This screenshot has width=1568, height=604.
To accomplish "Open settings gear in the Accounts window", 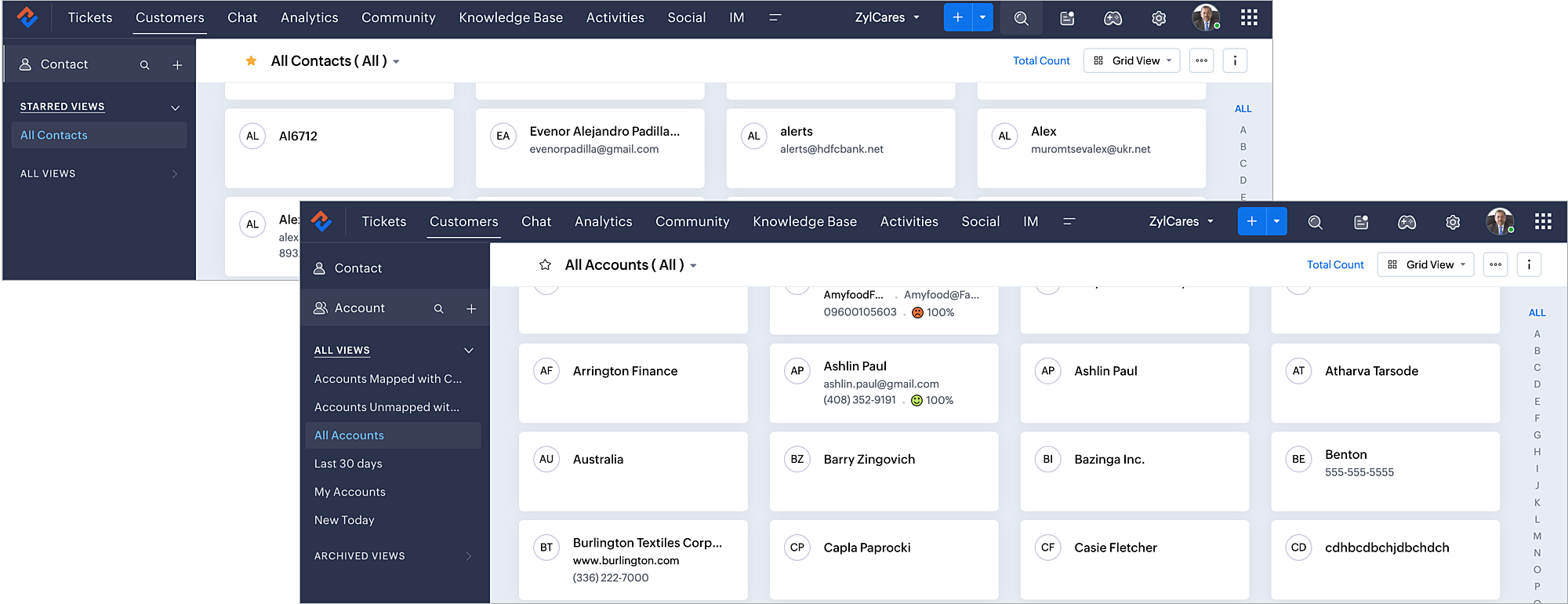I will [1453, 222].
